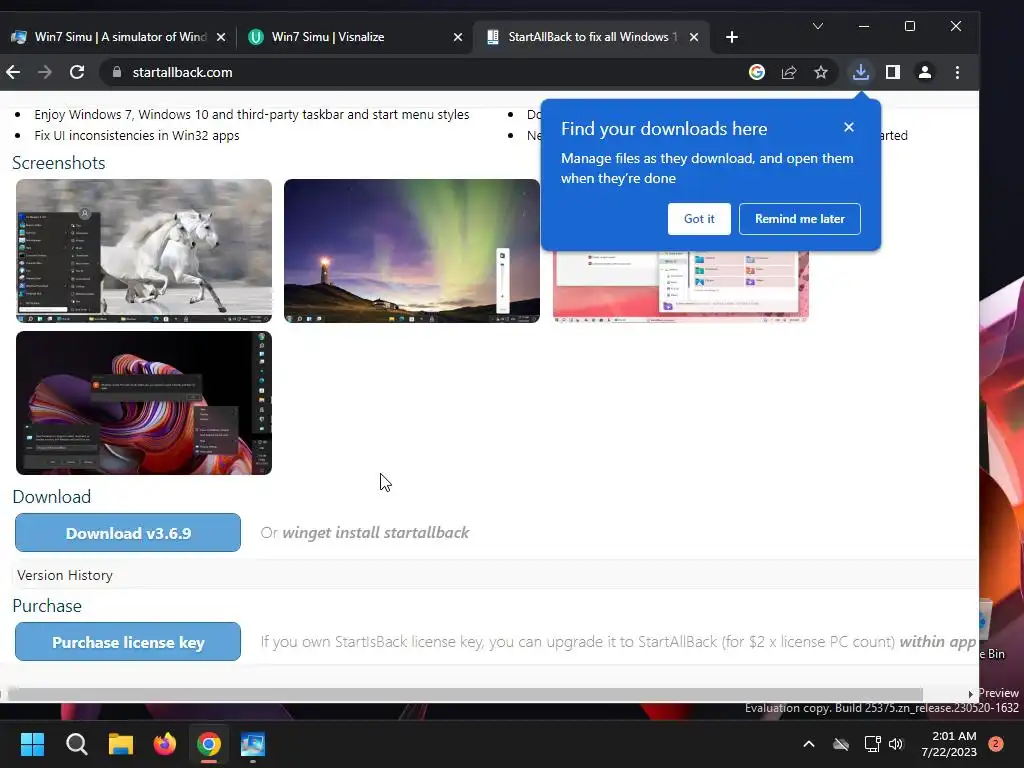The width and height of the screenshot is (1024, 768).
Task: Open the Windows Start menu
Action: pos(32,744)
